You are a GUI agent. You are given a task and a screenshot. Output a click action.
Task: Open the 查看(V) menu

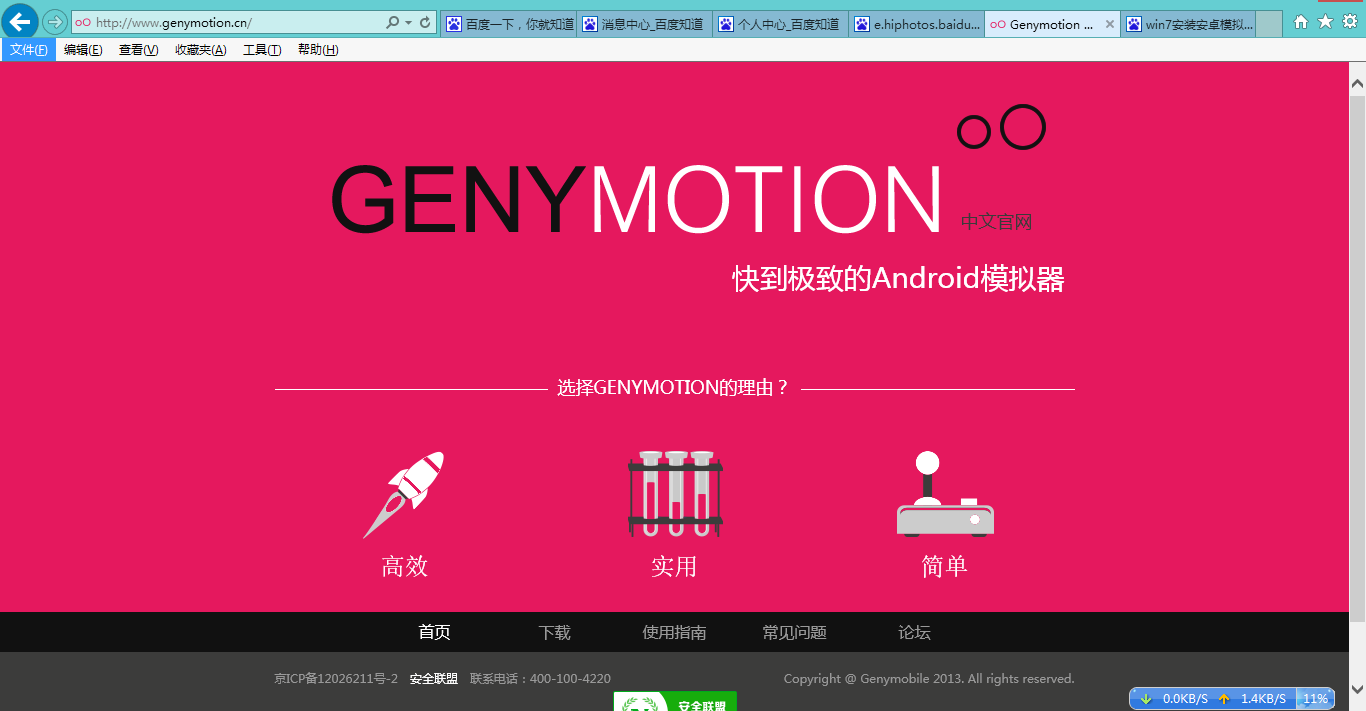pos(138,50)
